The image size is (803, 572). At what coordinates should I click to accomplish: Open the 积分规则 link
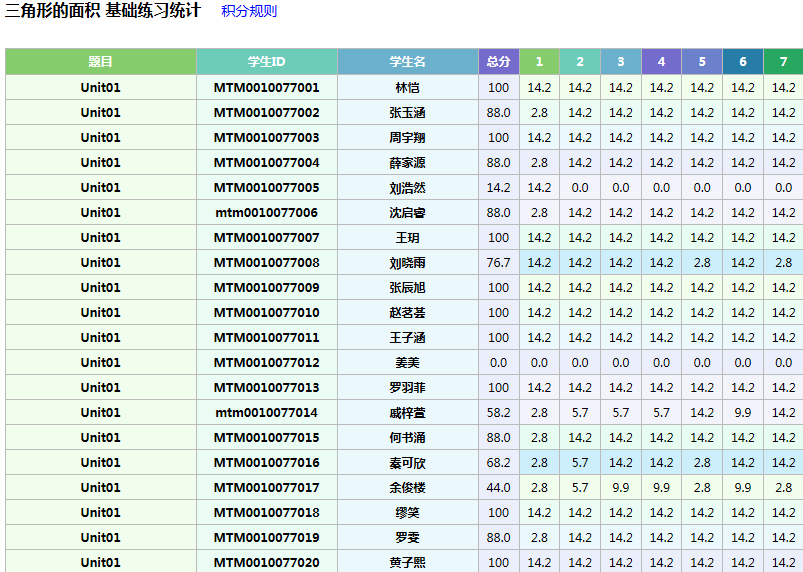(249, 11)
